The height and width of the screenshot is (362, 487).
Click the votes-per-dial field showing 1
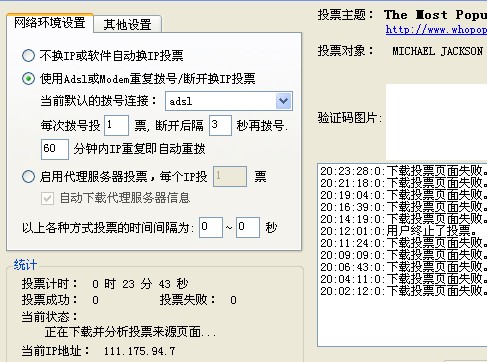(116, 125)
